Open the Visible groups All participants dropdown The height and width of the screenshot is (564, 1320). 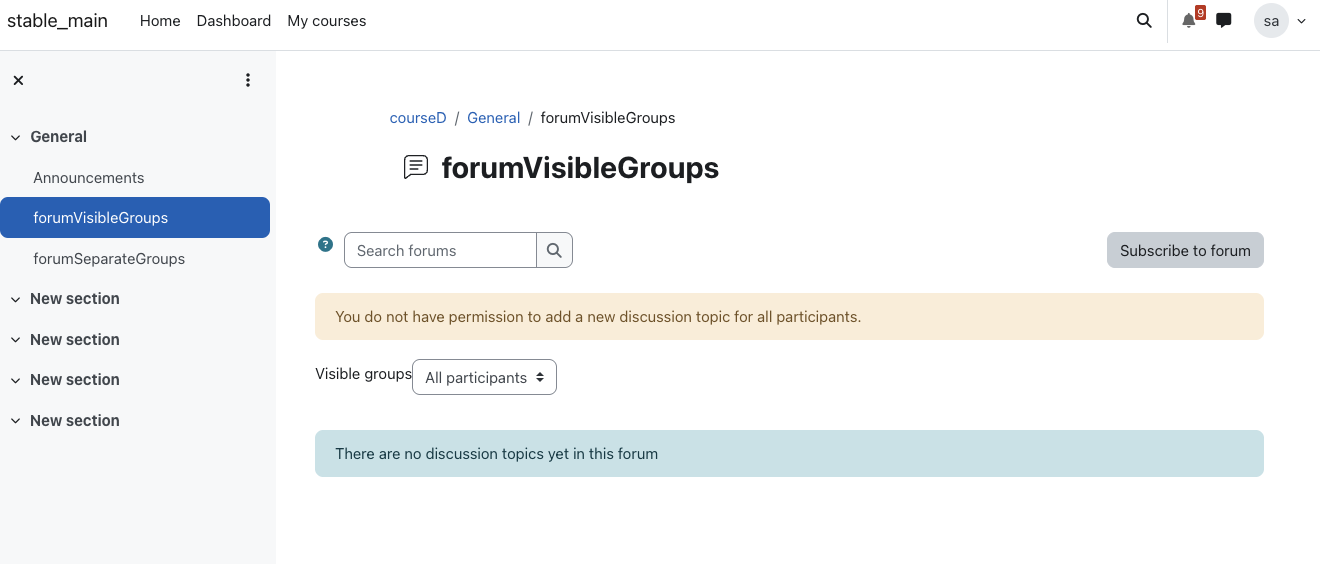tap(484, 377)
